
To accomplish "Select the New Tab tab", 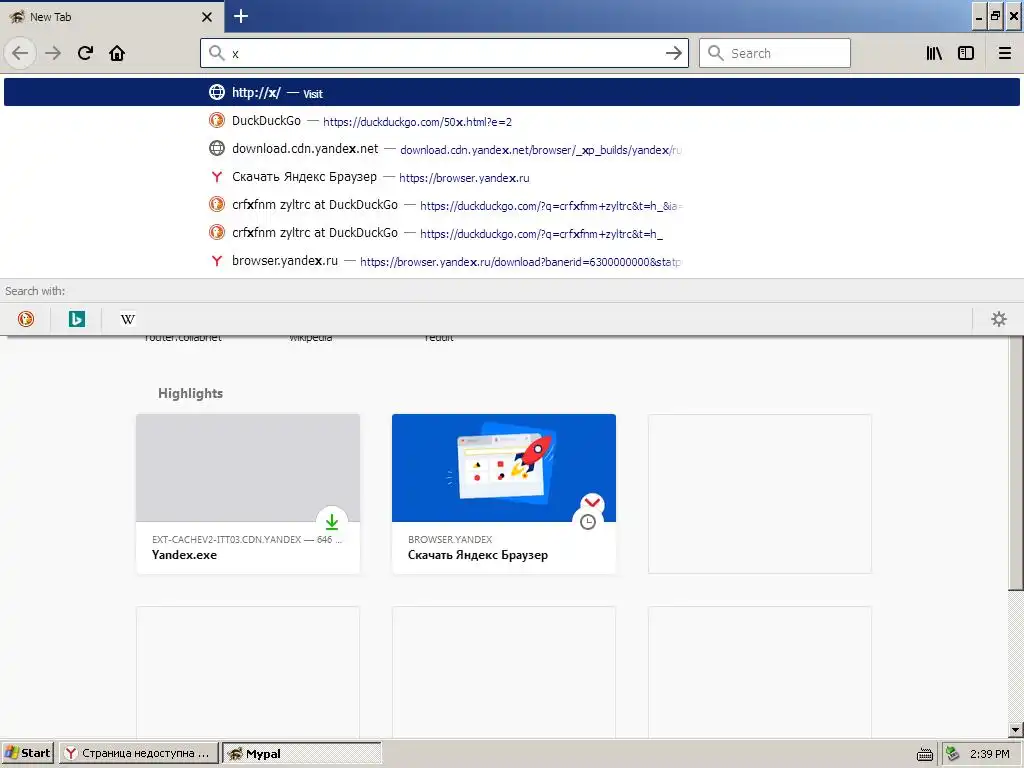I will 112,17.
